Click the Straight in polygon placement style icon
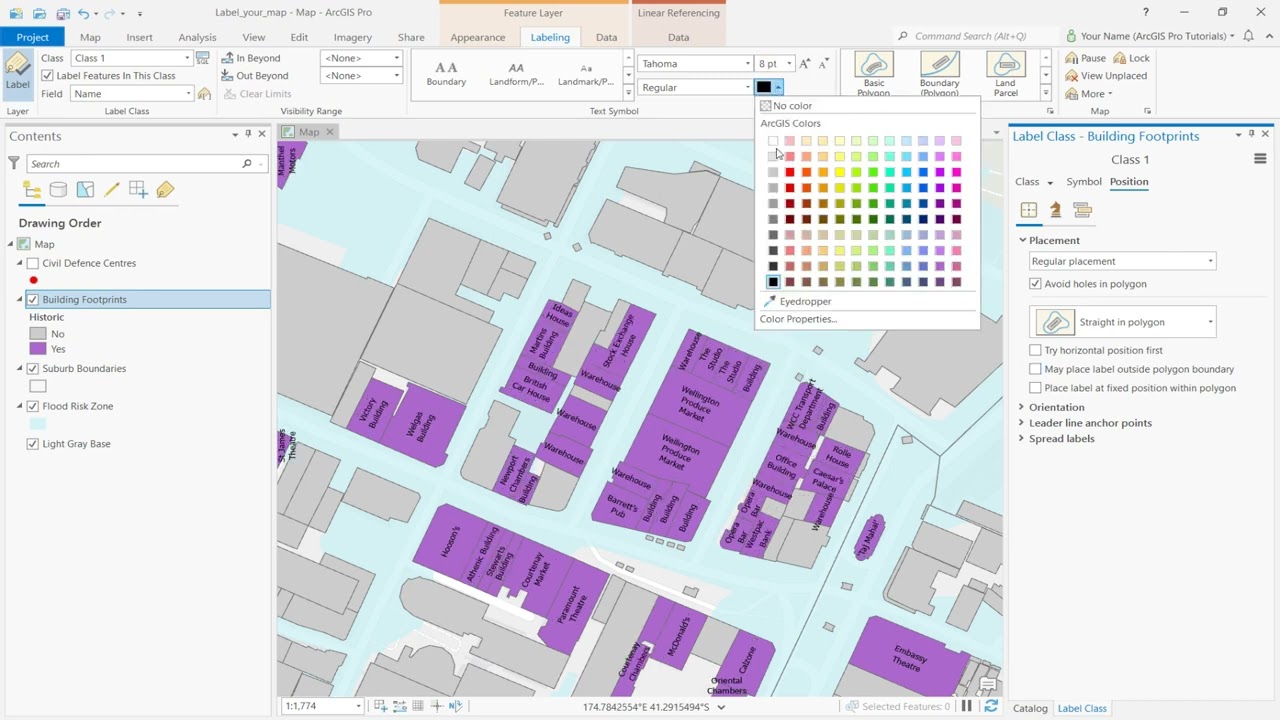Screen dimensions: 1280x720 [x=1055, y=321]
